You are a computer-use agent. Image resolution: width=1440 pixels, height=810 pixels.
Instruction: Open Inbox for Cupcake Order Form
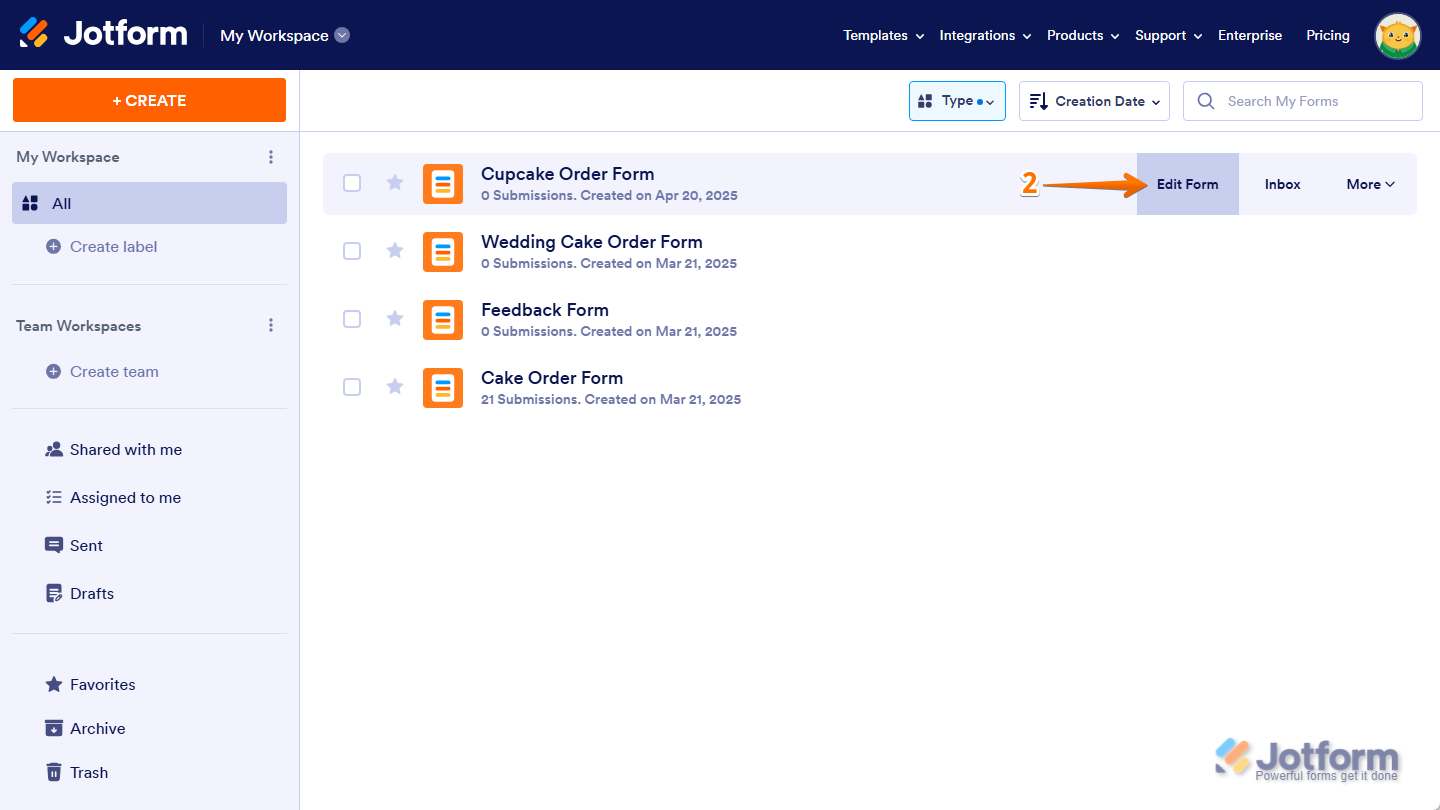click(1283, 184)
